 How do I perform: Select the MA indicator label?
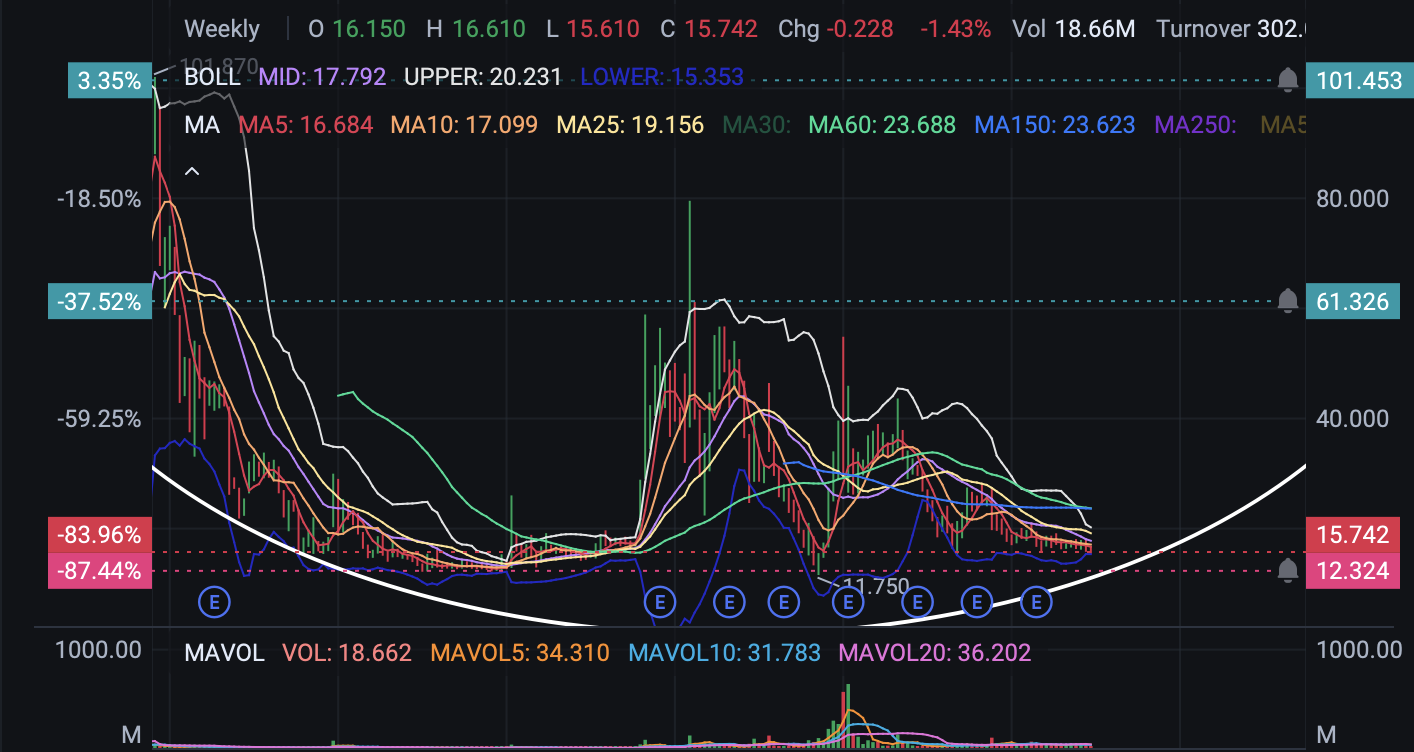[203, 125]
